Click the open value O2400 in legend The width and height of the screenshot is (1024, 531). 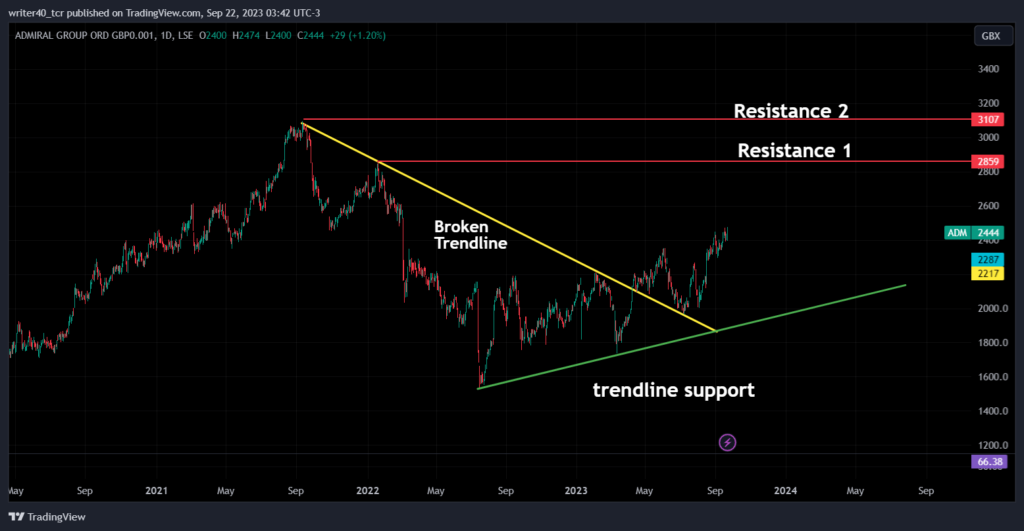[x=212, y=35]
